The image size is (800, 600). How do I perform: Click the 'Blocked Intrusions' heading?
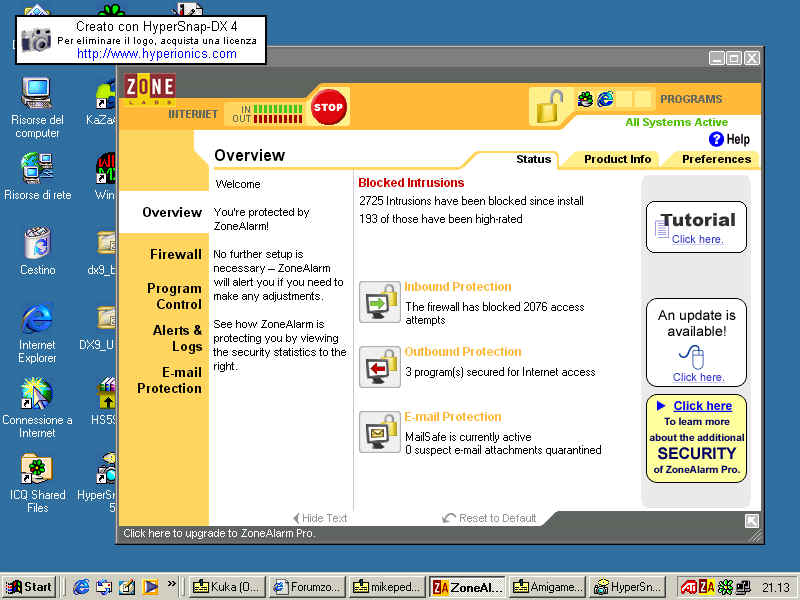[x=411, y=183]
